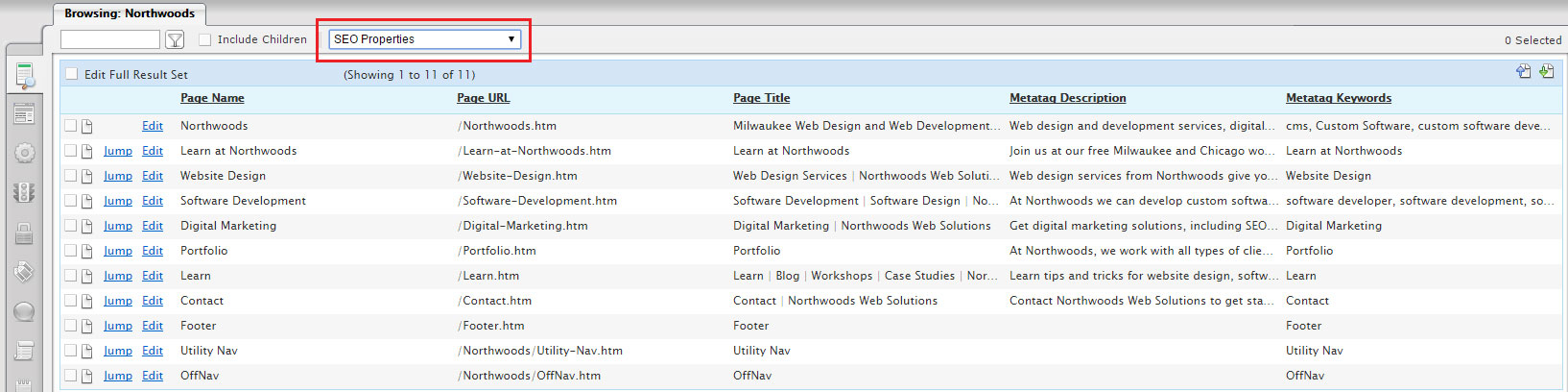Open the SEO Properties dropdown

point(424,39)
